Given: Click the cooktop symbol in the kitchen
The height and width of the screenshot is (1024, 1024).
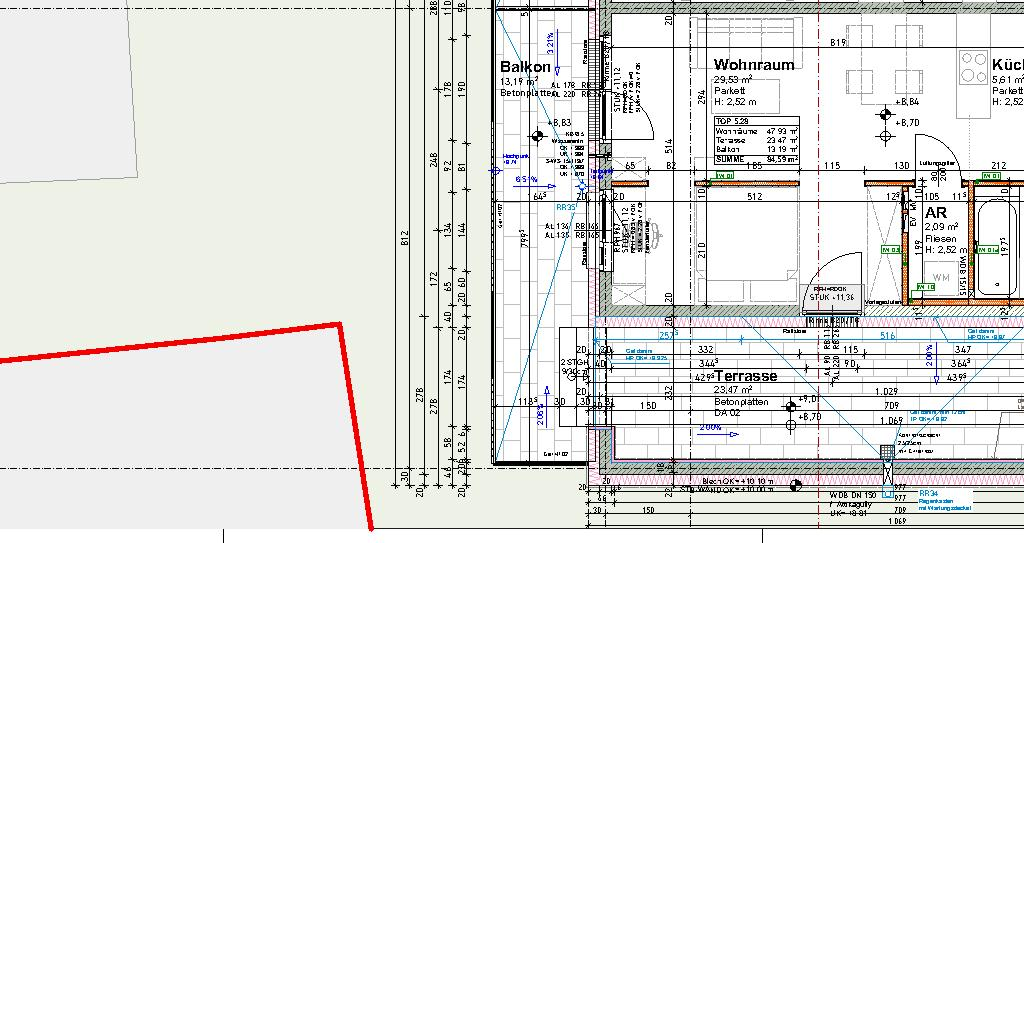Looking at the screenshot, I should click(x=973, y=67).
